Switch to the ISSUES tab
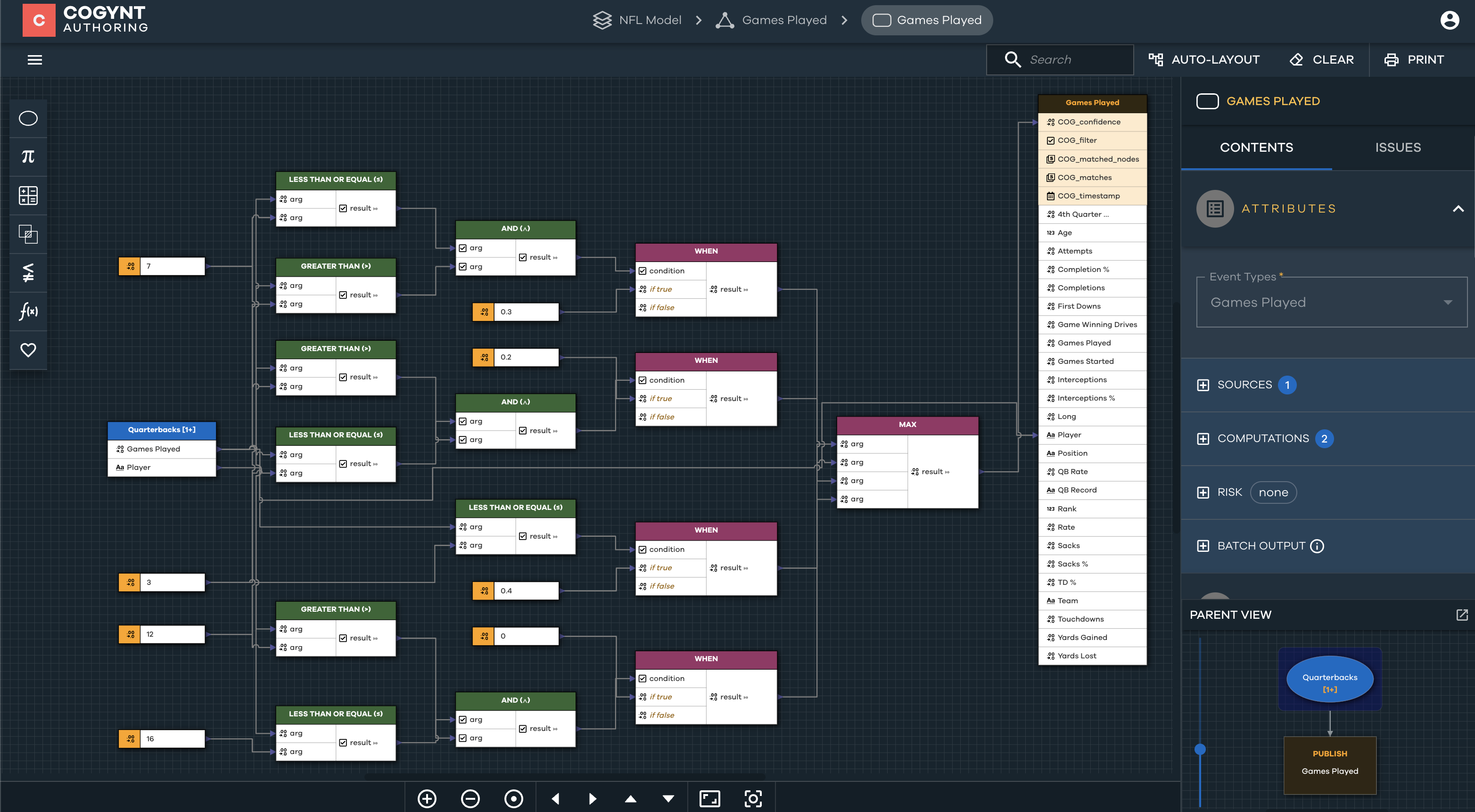This screenshot has width=1475, height=812. coord(1398,147)
